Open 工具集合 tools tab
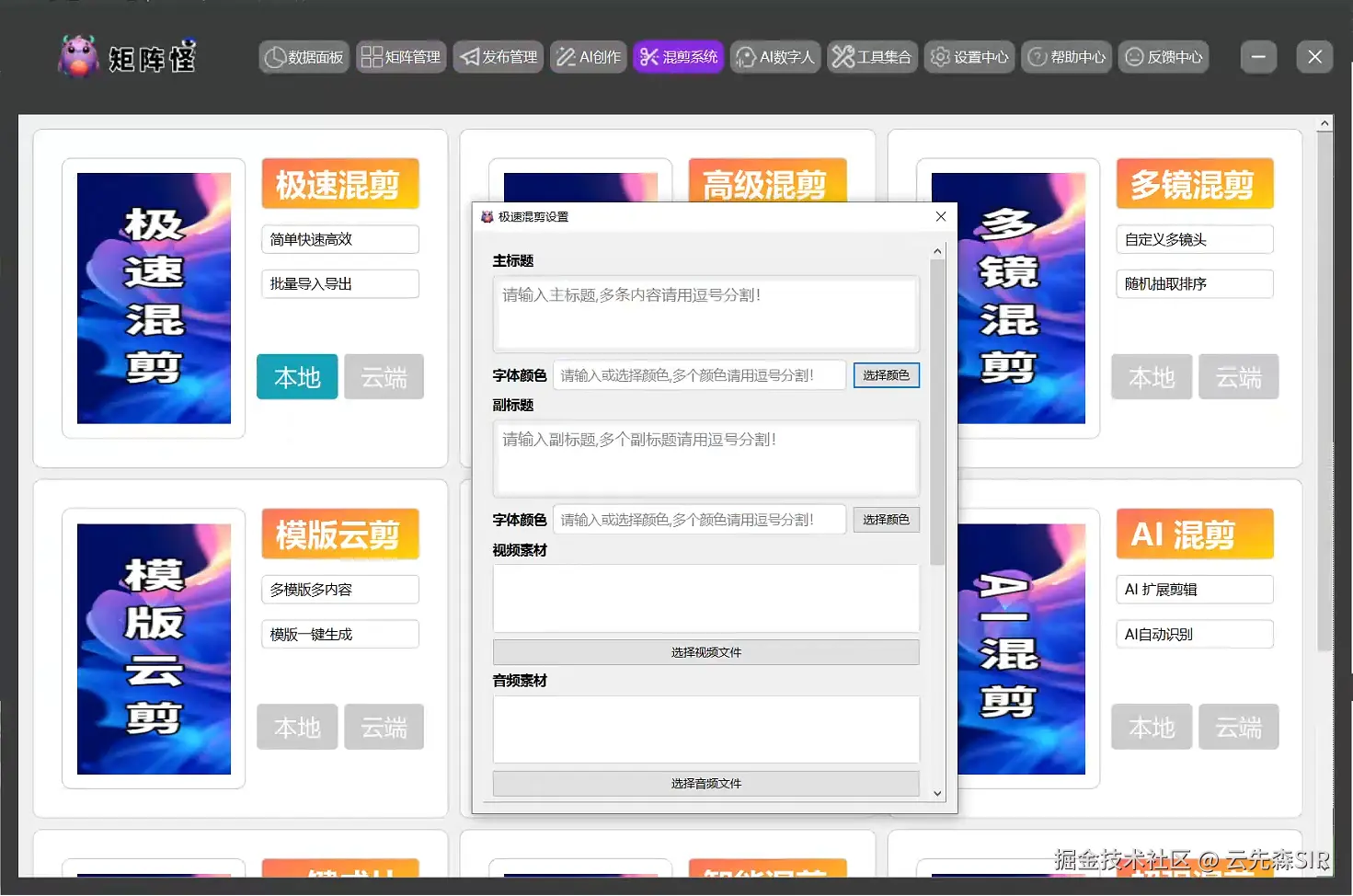 point(872,57)
